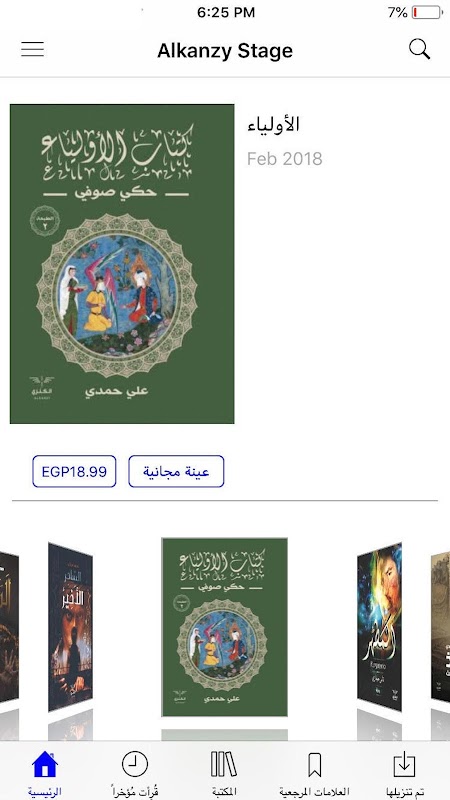Select partially visible cover at far right
450x800 pixels.
[440, 627]
